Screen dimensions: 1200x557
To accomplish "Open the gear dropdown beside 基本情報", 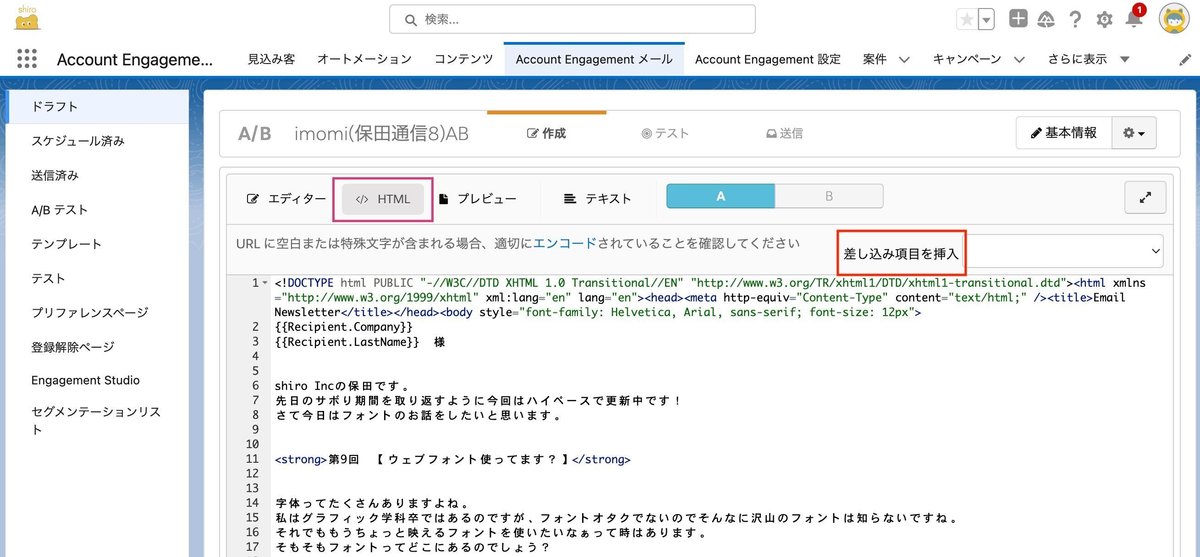I will tap(1134, 132).
